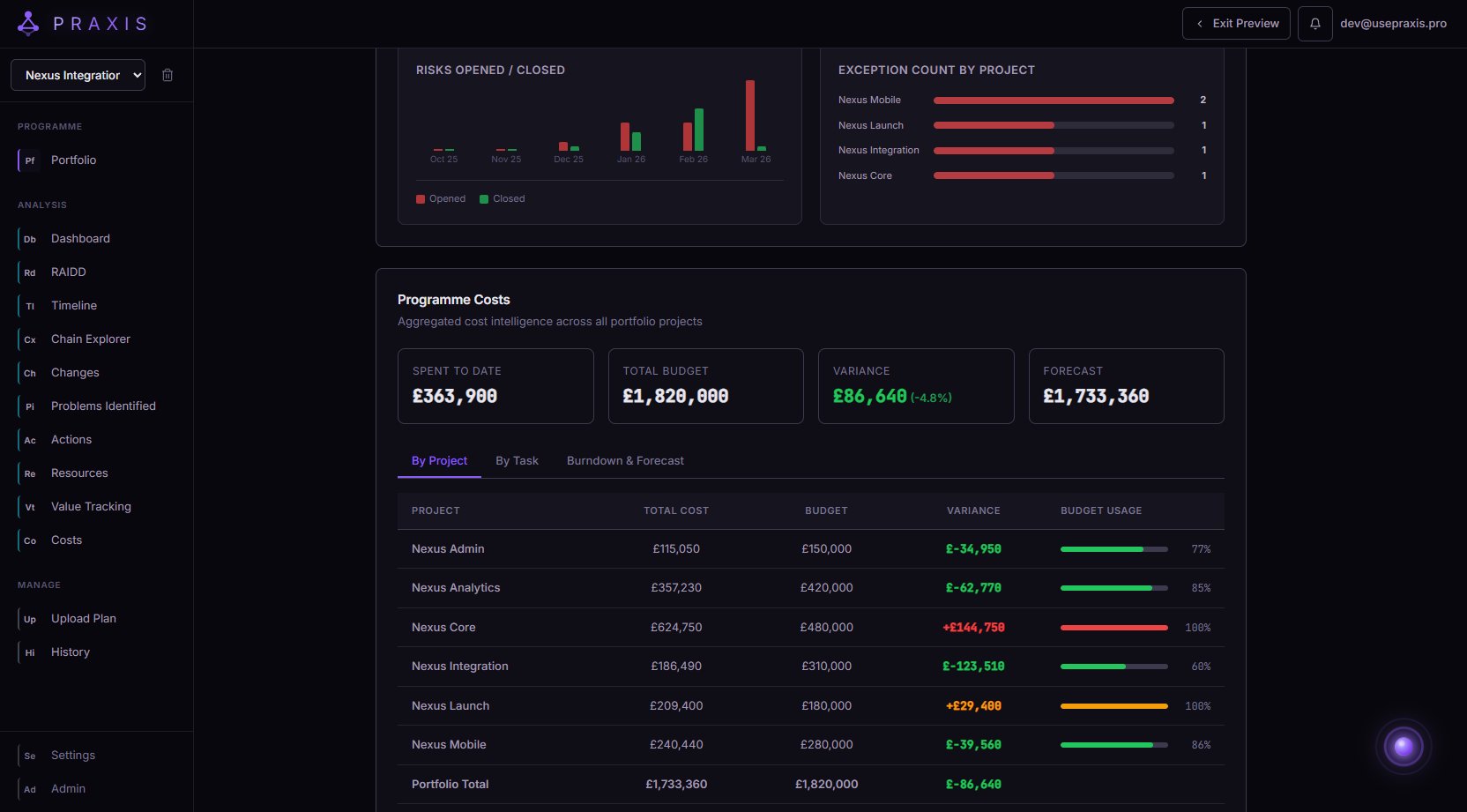The height and width of the screenshot is (812, 1467).
Task: Open the notification bell
Action: click(1314, 23)
